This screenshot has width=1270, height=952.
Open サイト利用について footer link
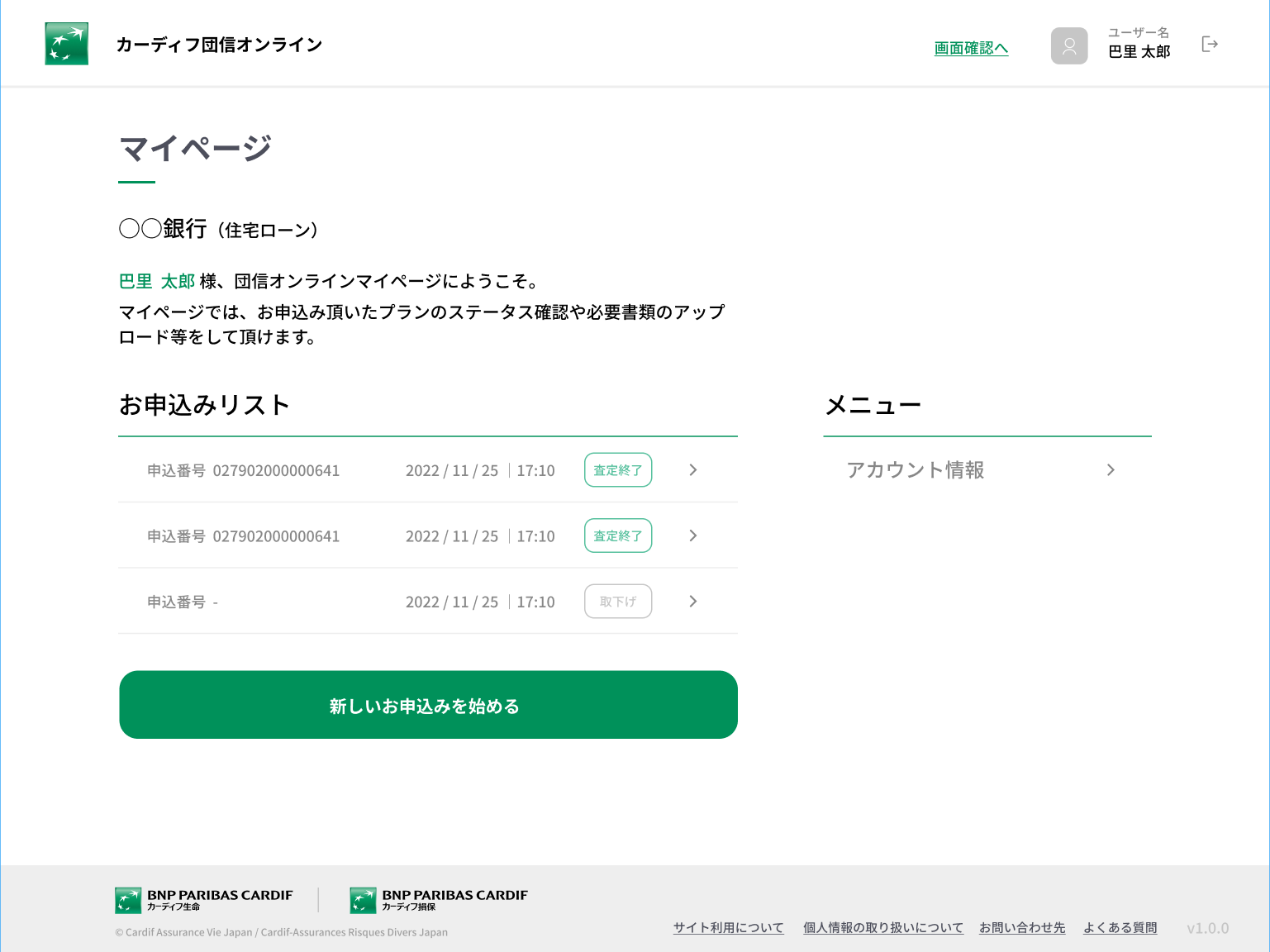pyautogui.click(x=728, y=927)
